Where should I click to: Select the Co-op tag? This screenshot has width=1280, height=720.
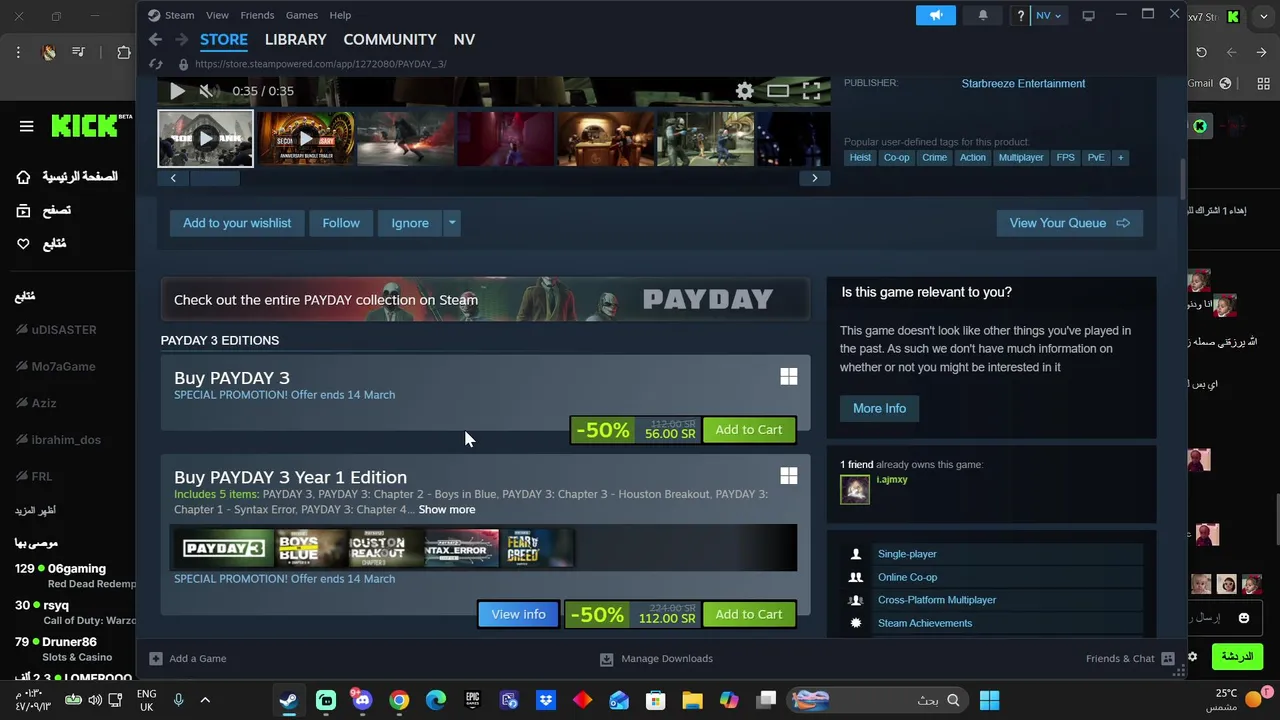pyautogui.click(x=896, y=158)
